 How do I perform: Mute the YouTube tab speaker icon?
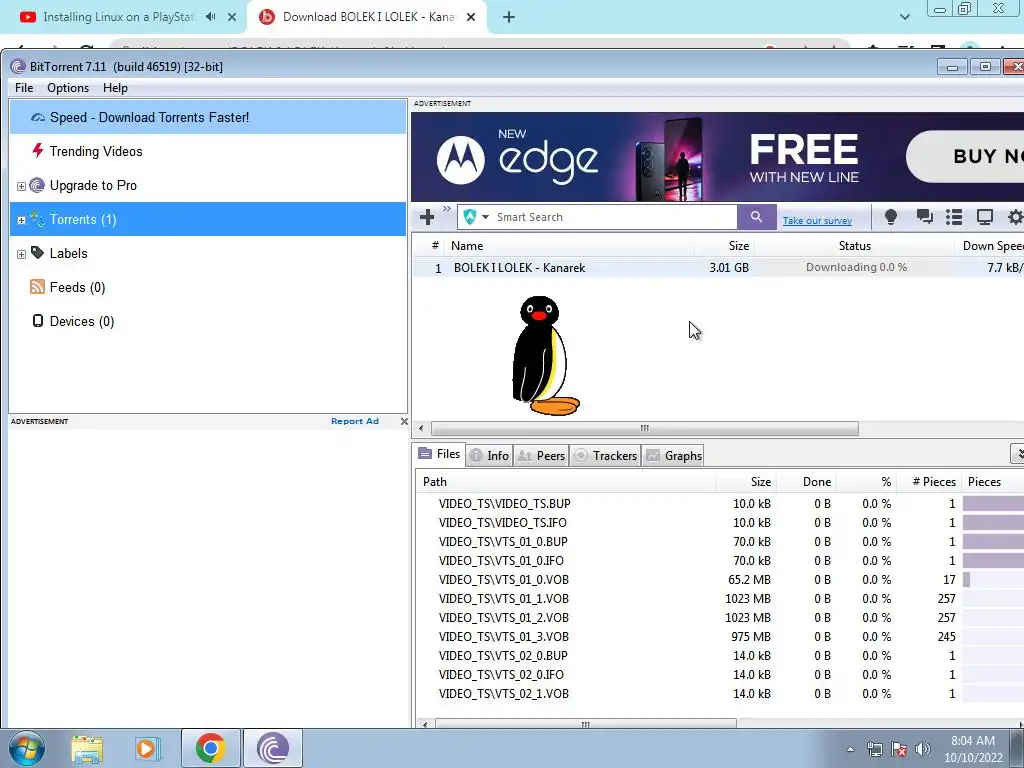click(x=210, y=17)
